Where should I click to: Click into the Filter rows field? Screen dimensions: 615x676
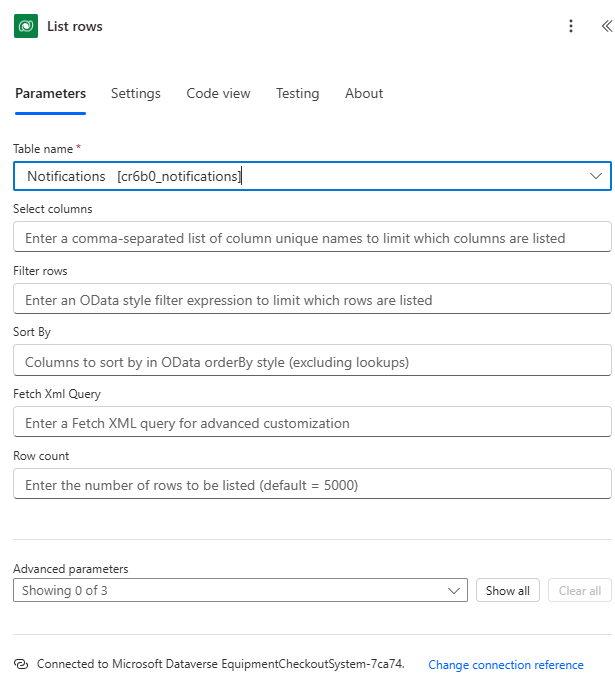[311, 300]
